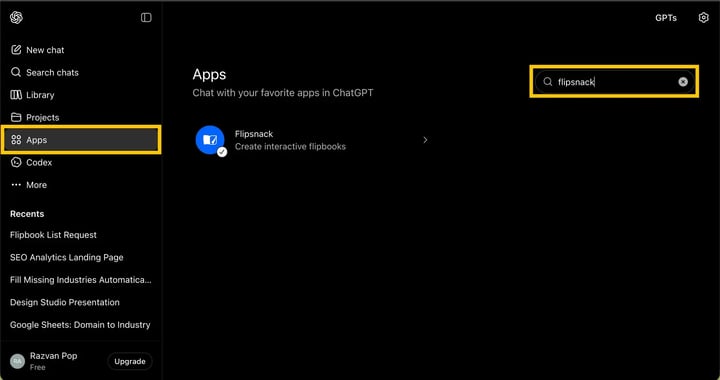Open the Flipbook List Request chat

point(53,235)
